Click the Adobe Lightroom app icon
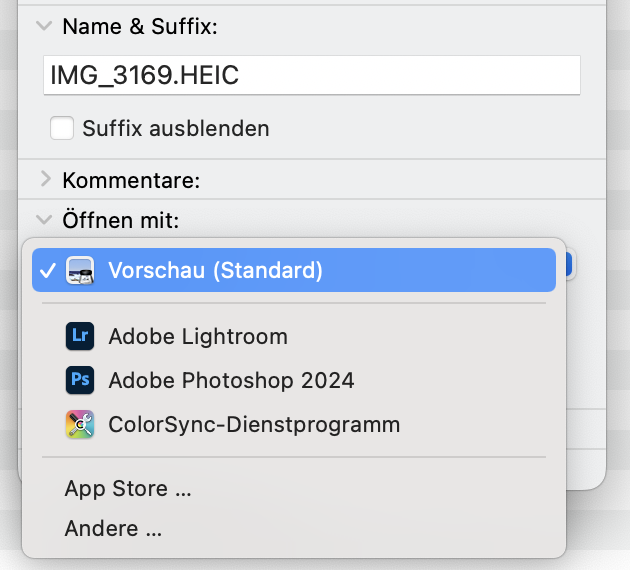Image resolution: width=630 pixels, height=570 pixels. click(x=80, y=337)
